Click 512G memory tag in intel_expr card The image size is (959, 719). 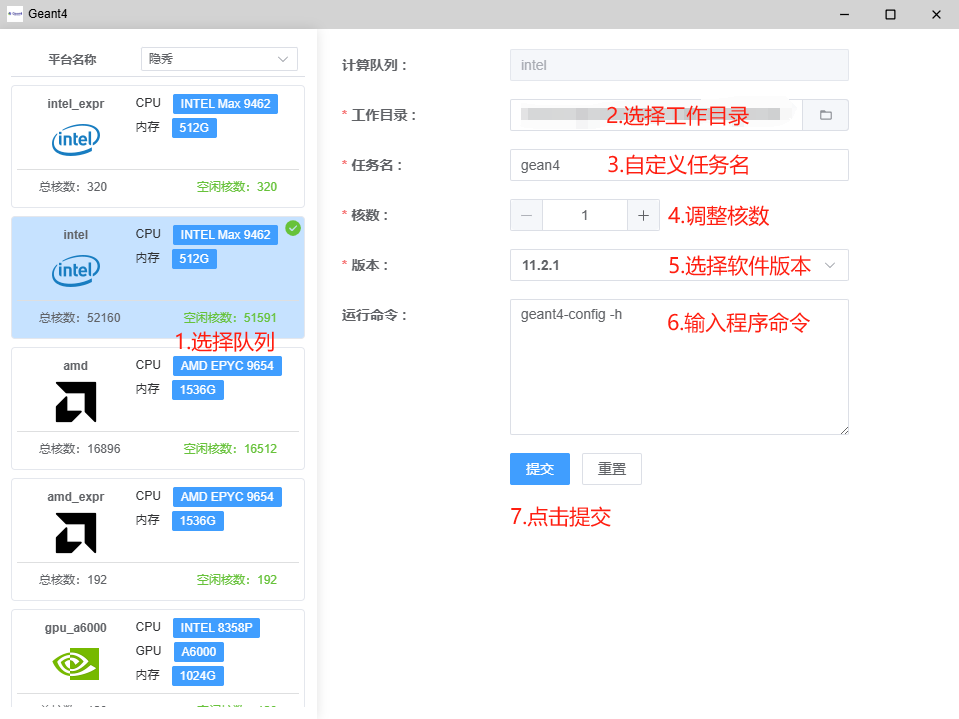(x=194, y=128)
